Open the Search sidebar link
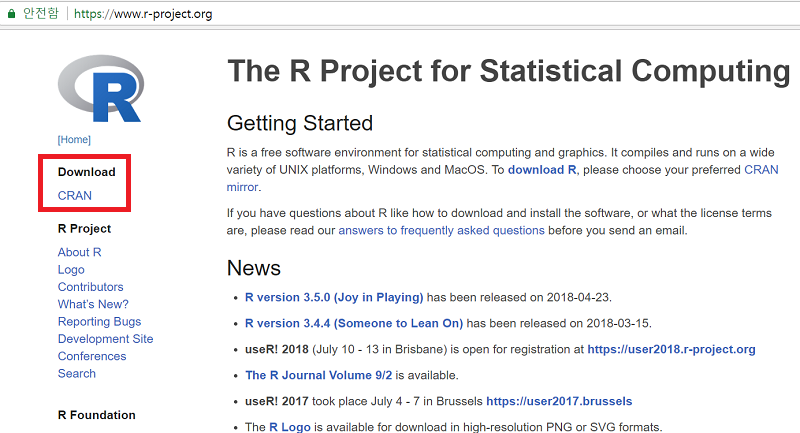 tap(77, 374)
